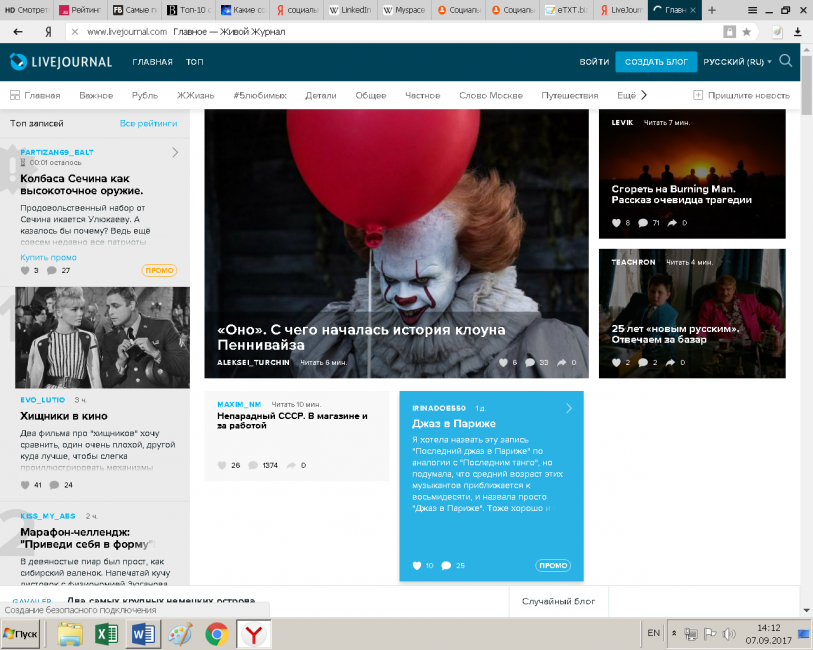This screenshot has height=650, width=813.
Task: Select the Рубль category
Action: click(145, 95)
